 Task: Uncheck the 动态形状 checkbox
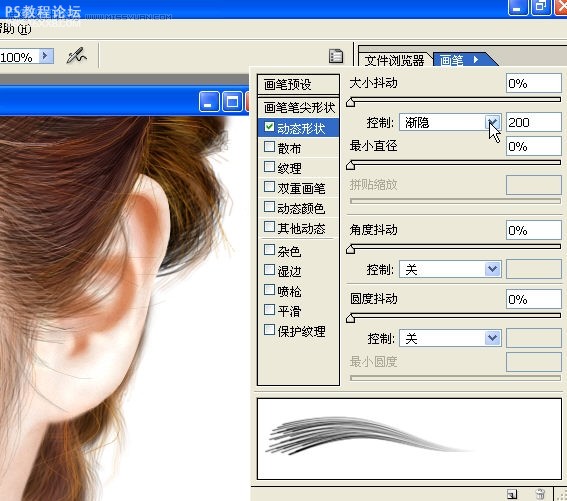(269, 127)
